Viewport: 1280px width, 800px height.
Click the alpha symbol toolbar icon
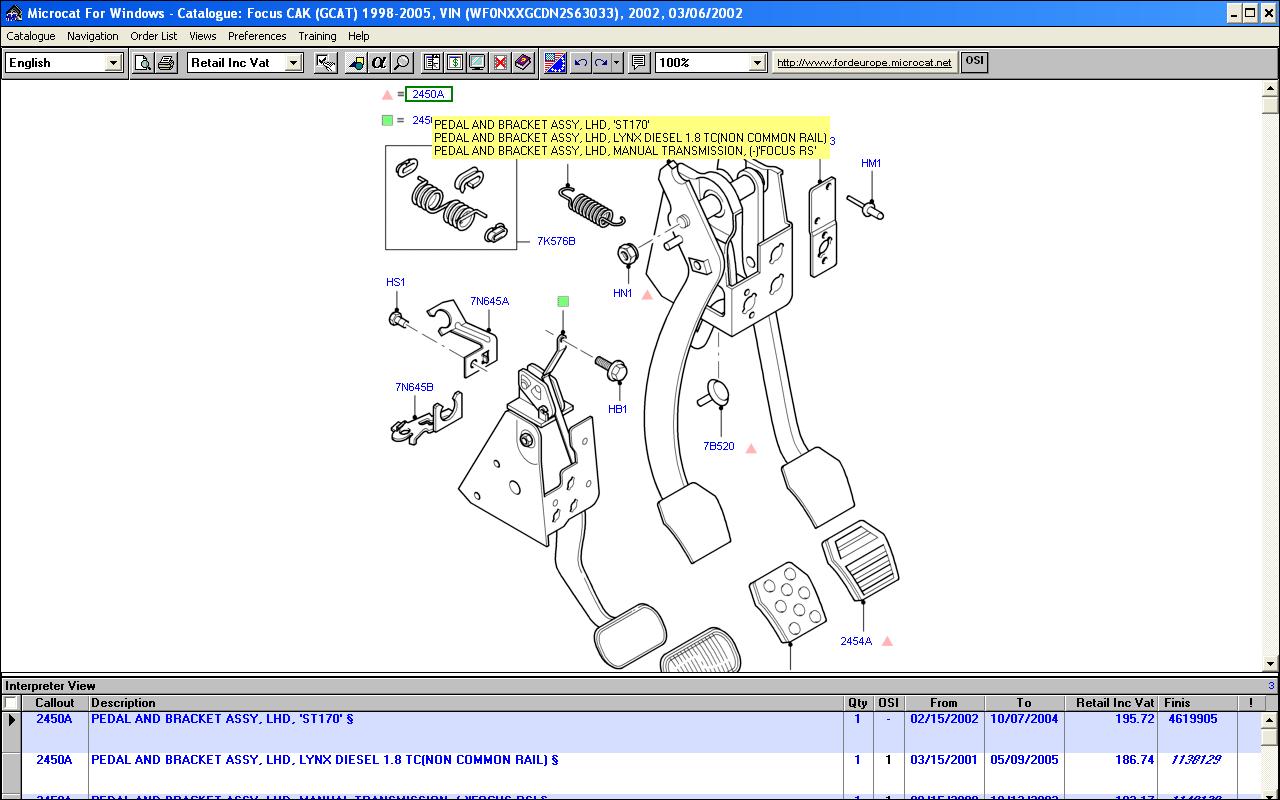click(378, 63)
